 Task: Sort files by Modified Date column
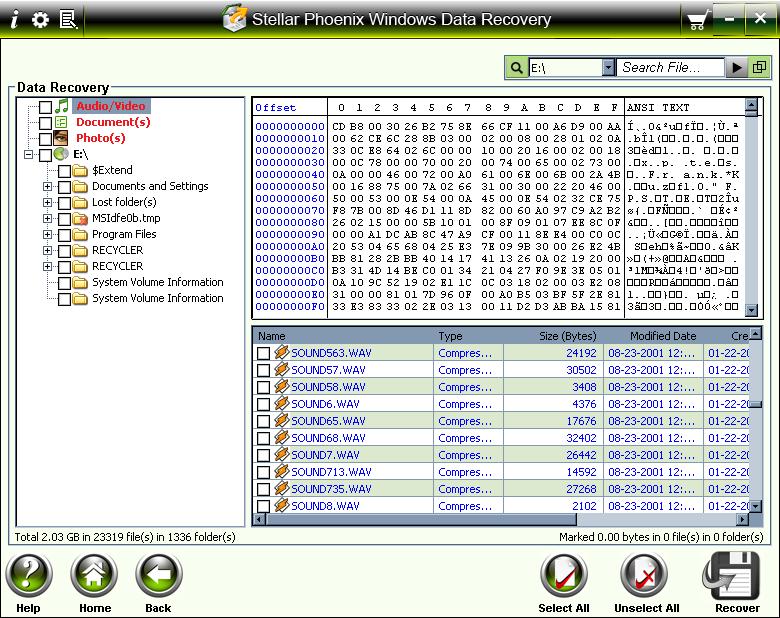tap(663, 336)
